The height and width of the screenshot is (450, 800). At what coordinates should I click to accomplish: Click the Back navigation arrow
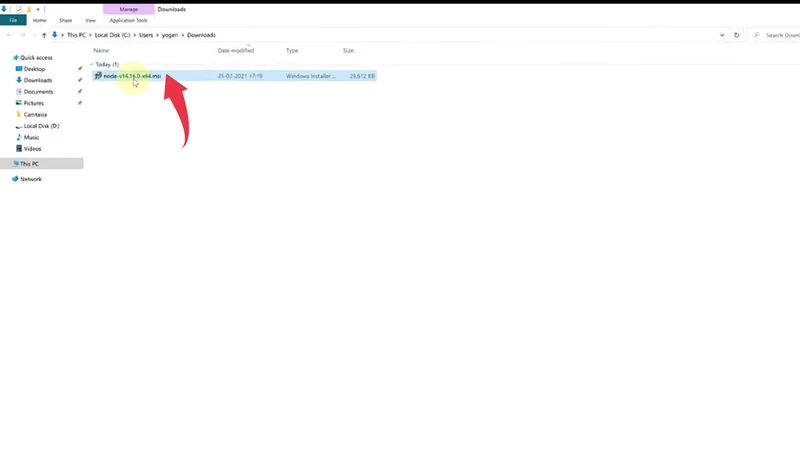click(8, 35)
